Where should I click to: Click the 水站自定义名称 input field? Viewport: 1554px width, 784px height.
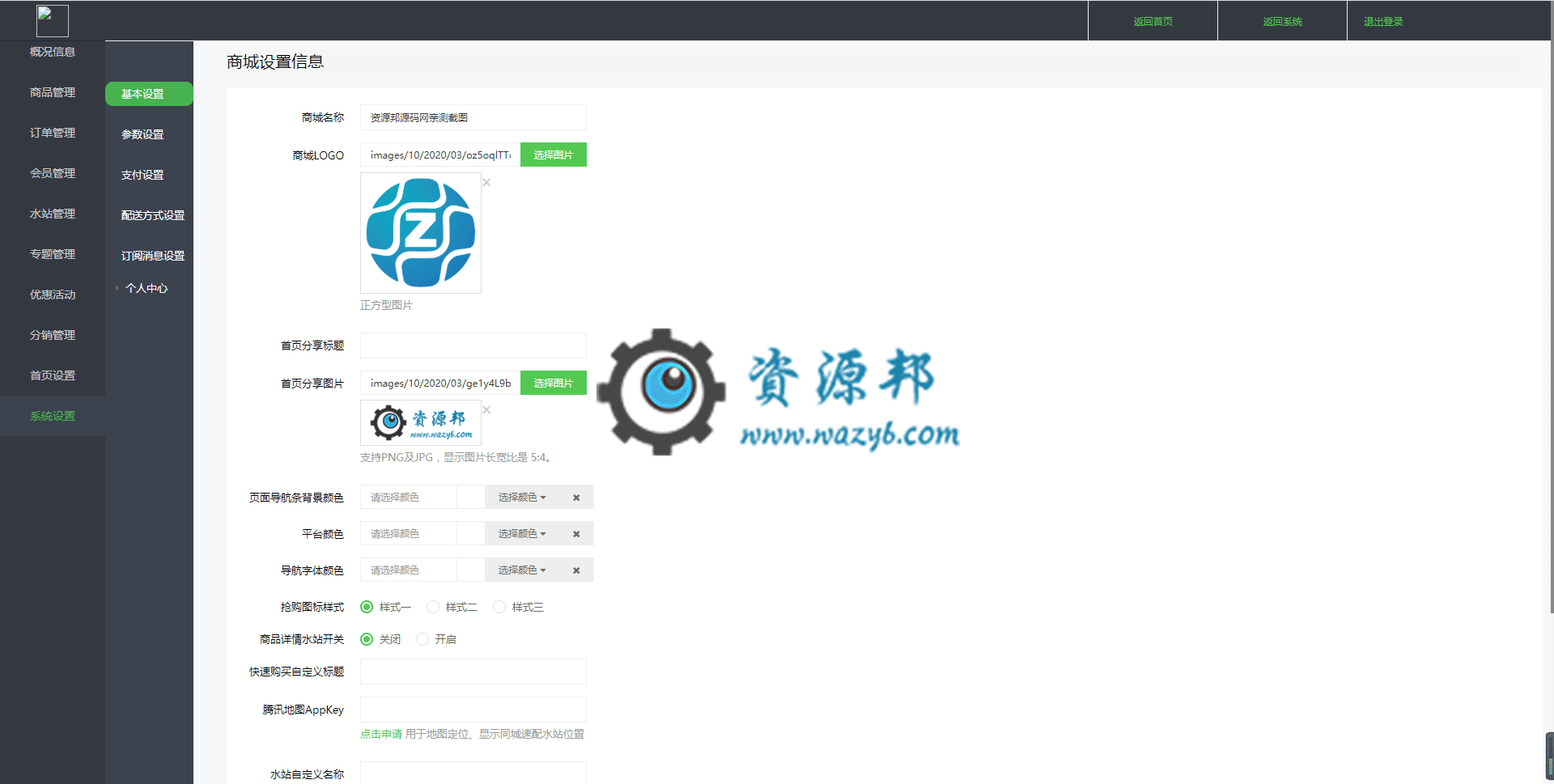point(473,773)
